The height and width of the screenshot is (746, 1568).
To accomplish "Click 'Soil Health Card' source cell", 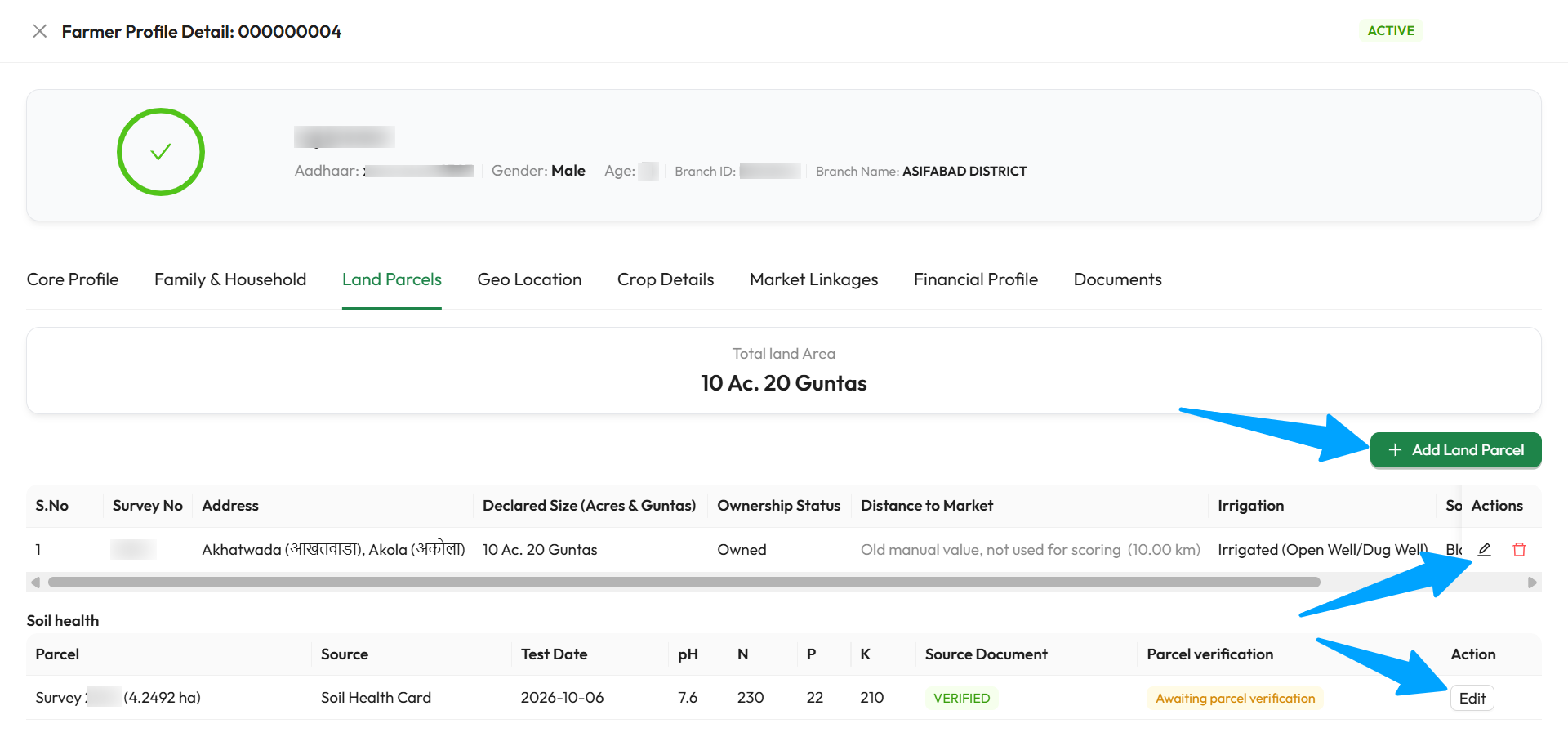I will pos(376,698).
